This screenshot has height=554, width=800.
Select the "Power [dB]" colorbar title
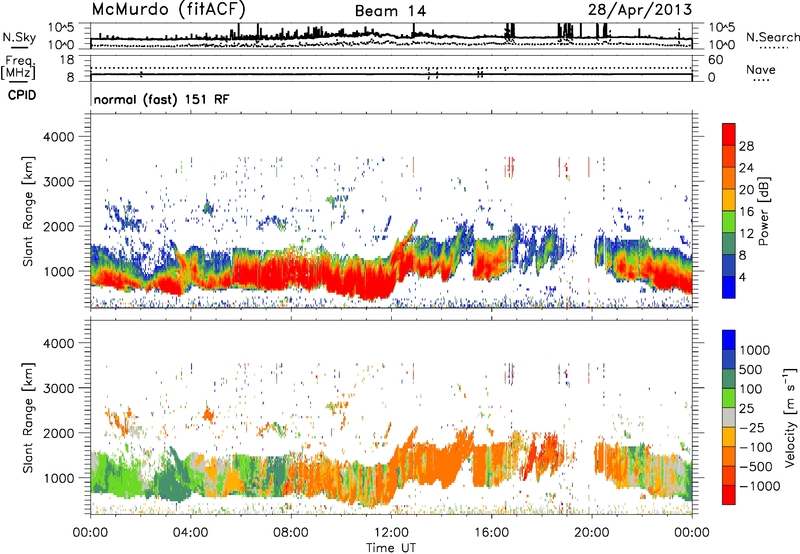(x=764, y=211)
